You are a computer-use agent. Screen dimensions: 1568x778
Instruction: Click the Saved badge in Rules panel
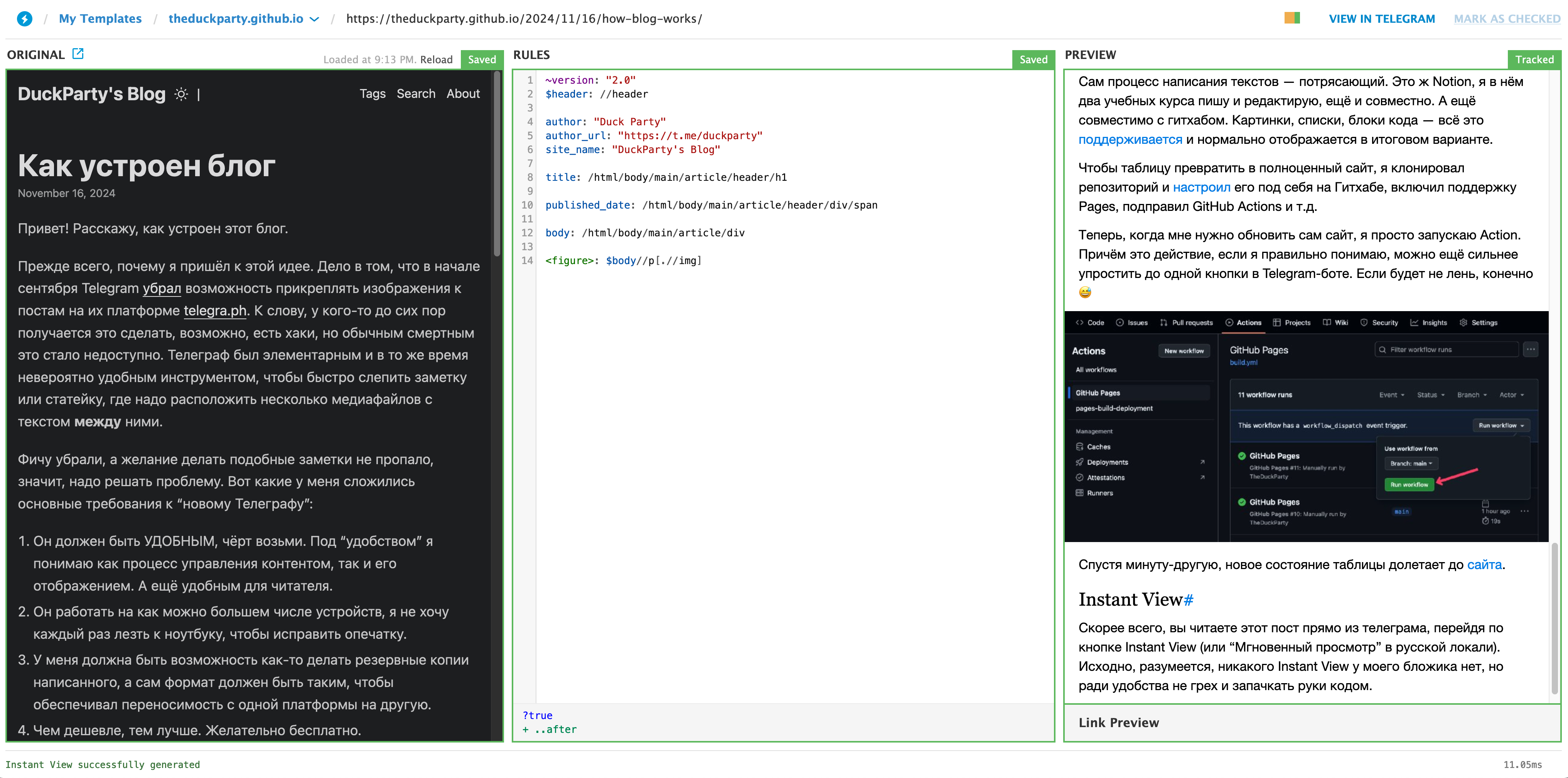click(x=1033, y=59)
